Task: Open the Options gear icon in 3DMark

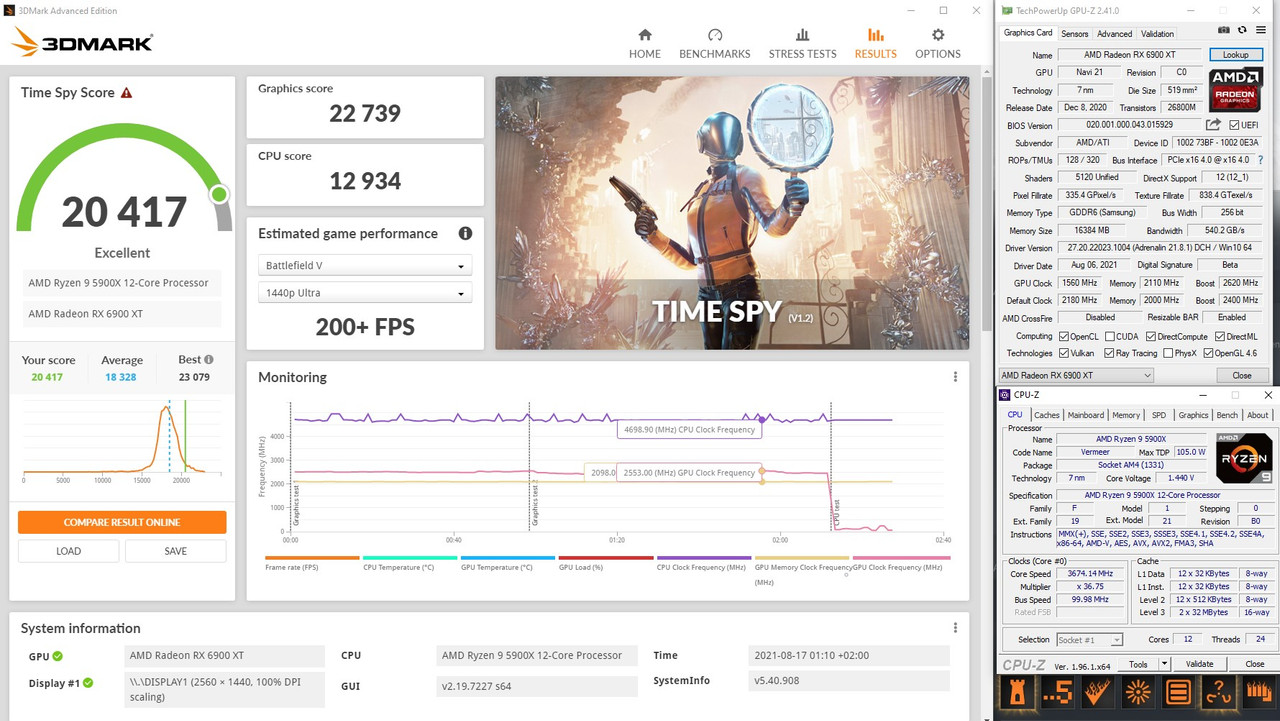Action: pyautogui.click(x=938, y=35)
